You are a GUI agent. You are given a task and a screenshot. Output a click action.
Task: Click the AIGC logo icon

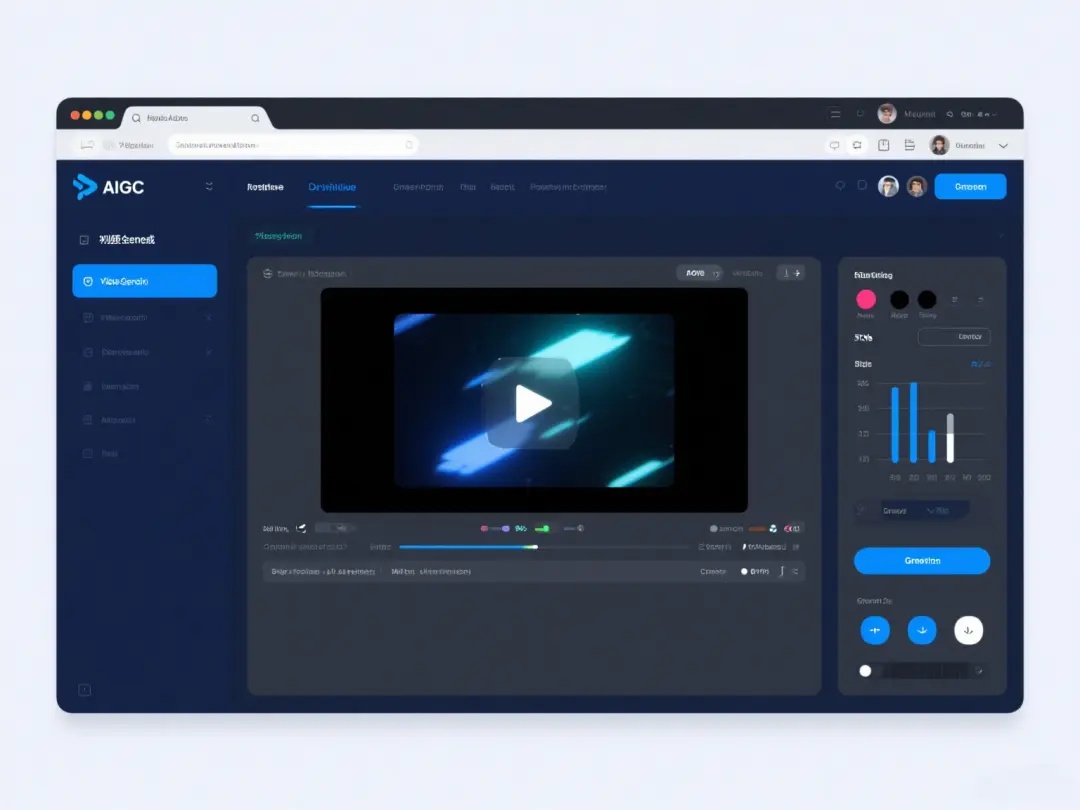[84, 186]
